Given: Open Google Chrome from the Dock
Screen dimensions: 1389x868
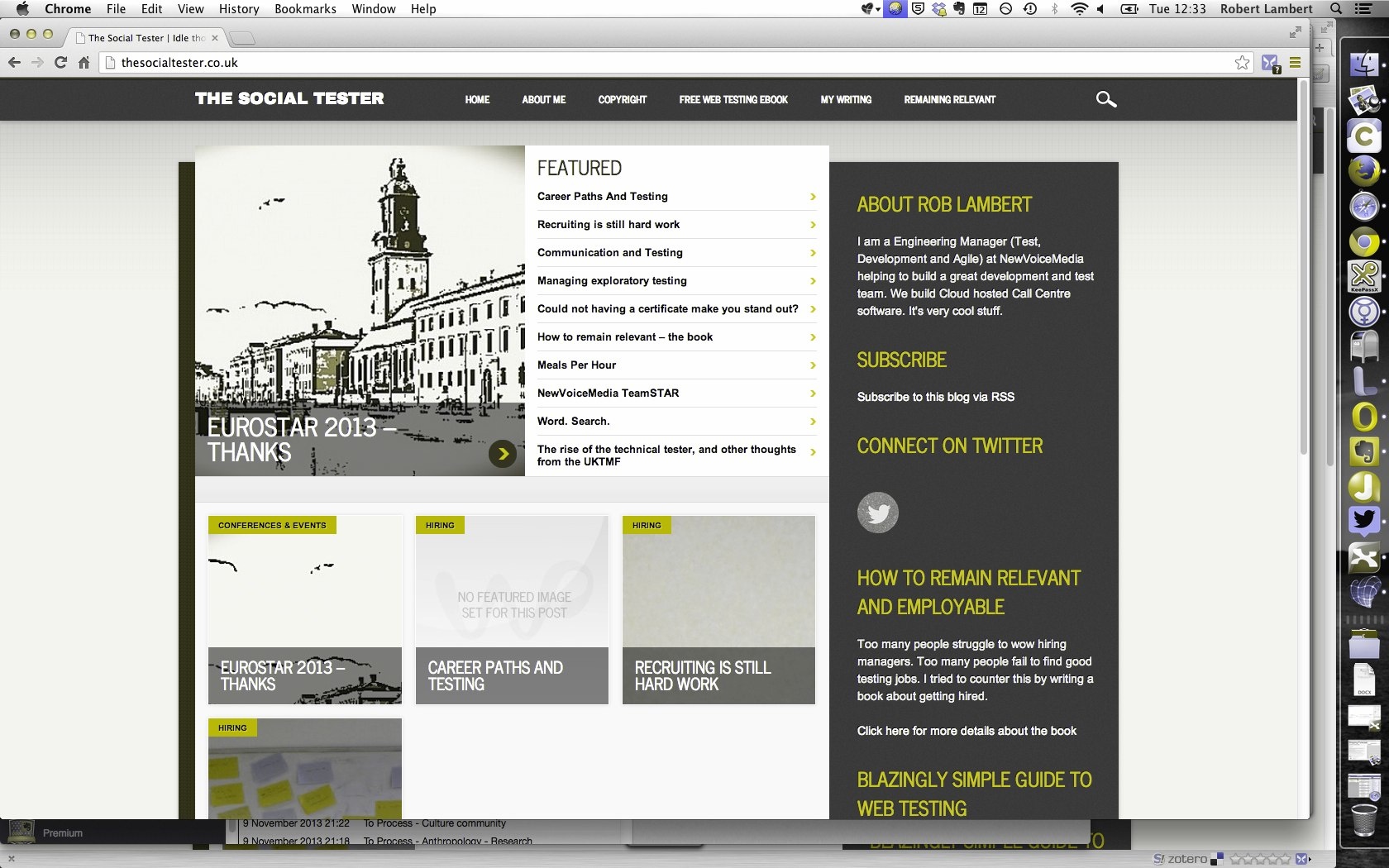Looking at the screenshot, I should tap(1364, 242).
